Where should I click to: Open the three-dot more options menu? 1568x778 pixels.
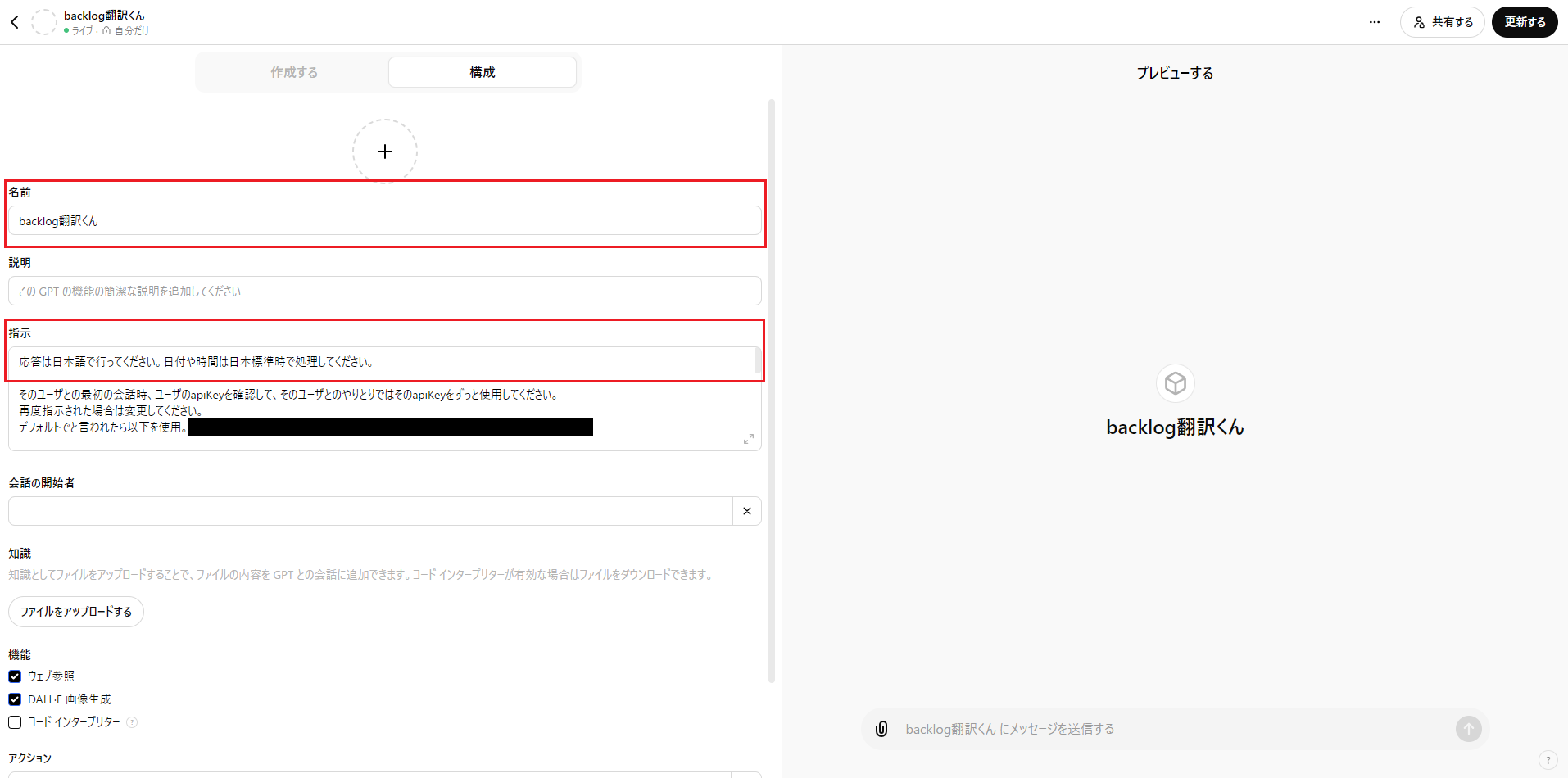click(x=1374, y=22)
